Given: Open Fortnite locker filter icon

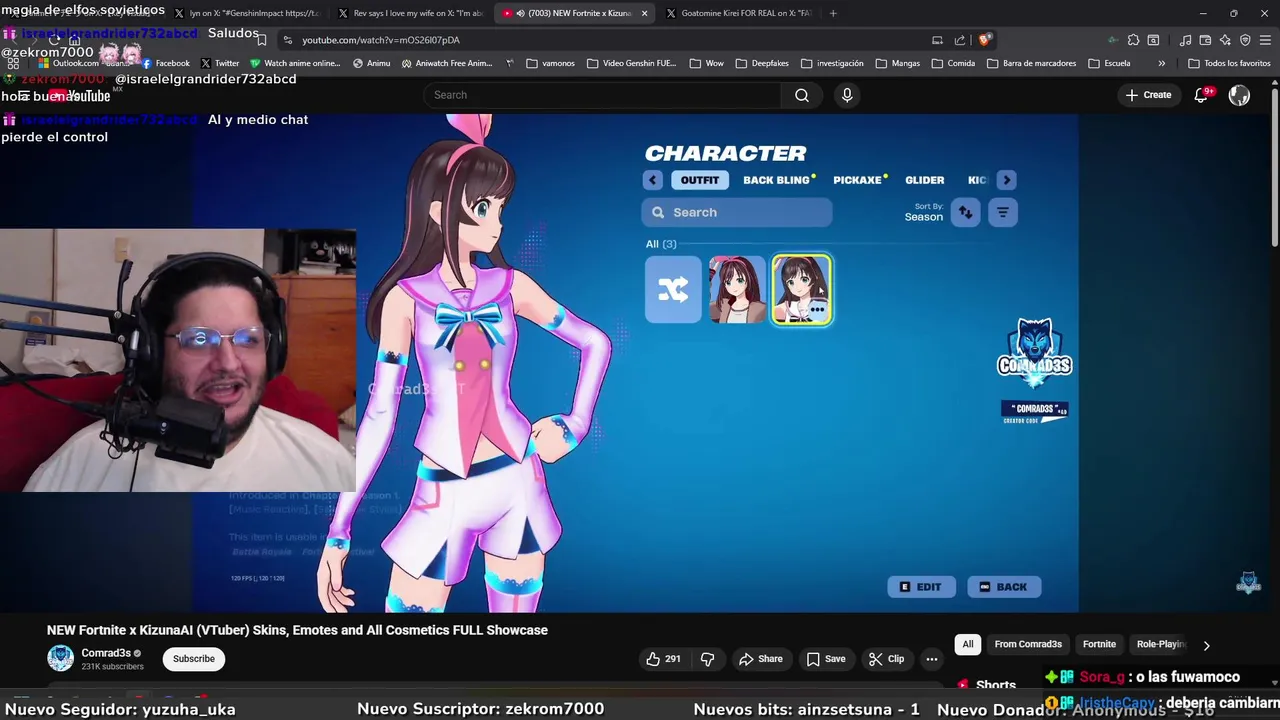Looking at the screenshot, I should (1002, 212).
